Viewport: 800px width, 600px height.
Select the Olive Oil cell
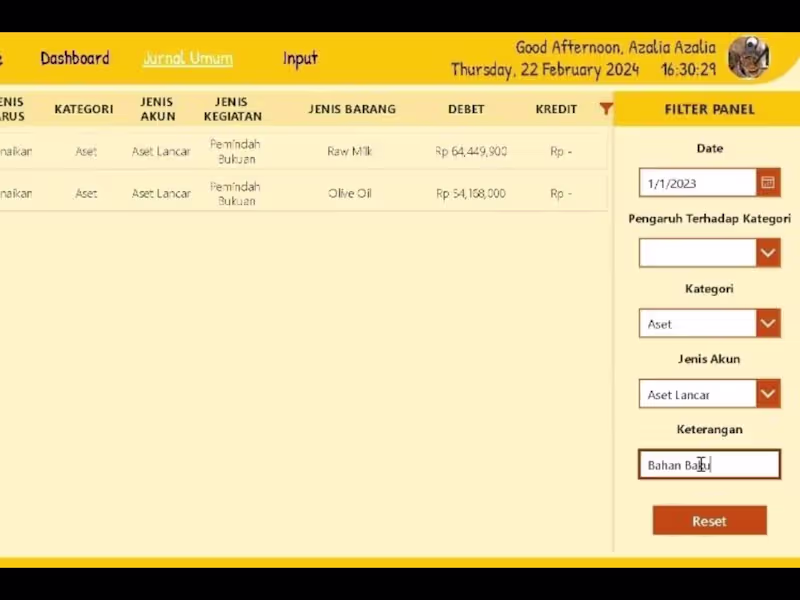350,193
